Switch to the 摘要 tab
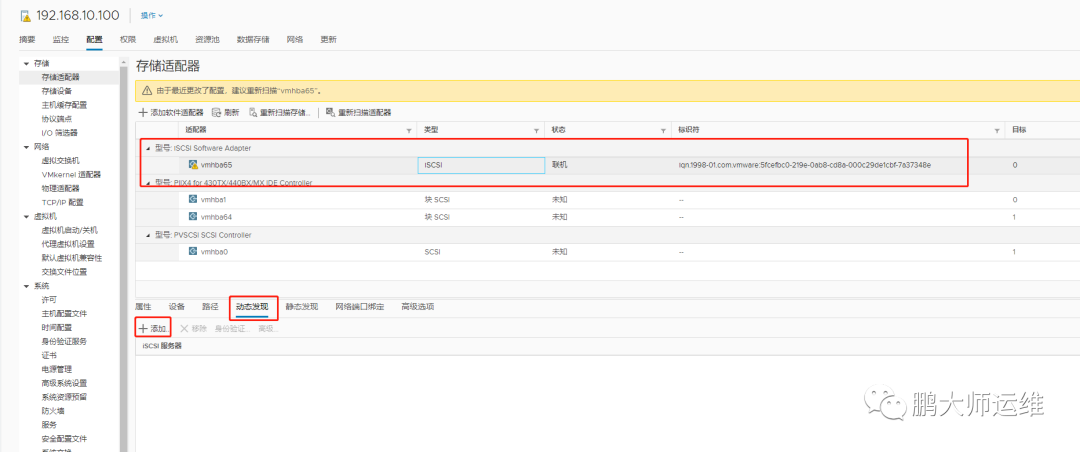The image size is (1080, 452). 27,39
